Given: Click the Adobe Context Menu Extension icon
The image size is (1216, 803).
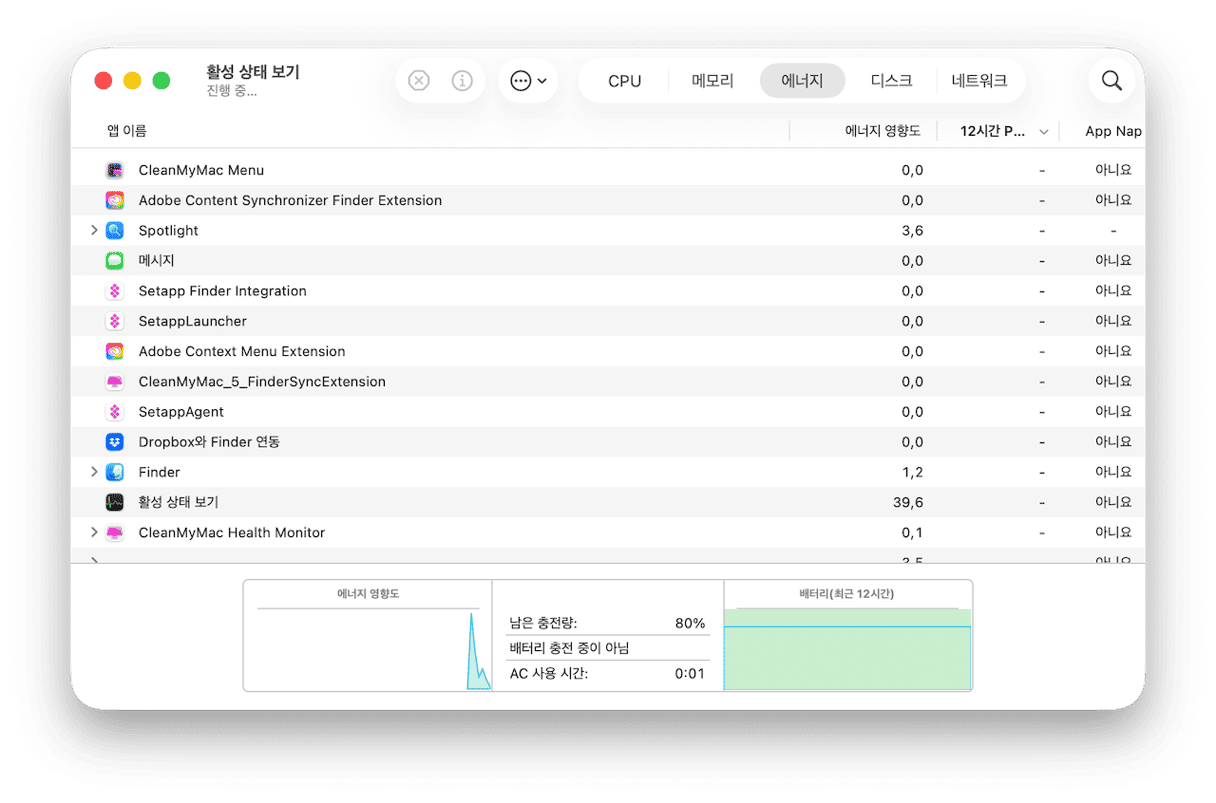Looking at the screenshot, I should [x=115, y=351].
